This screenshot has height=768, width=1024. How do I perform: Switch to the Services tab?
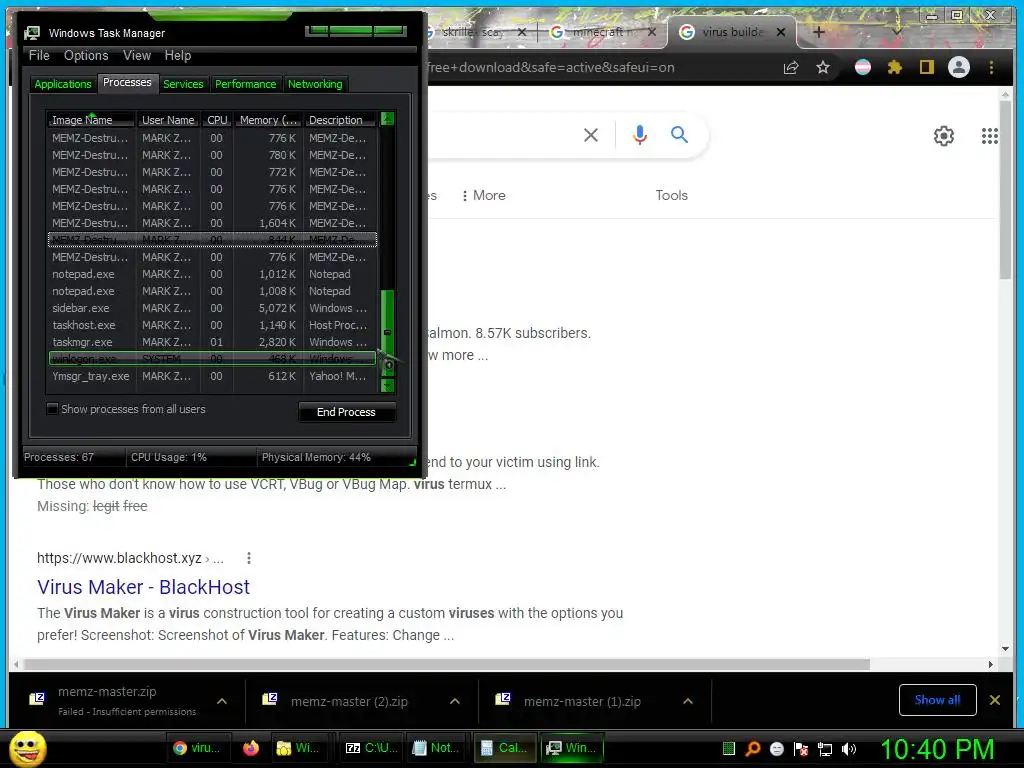click(x=183, y=84)
